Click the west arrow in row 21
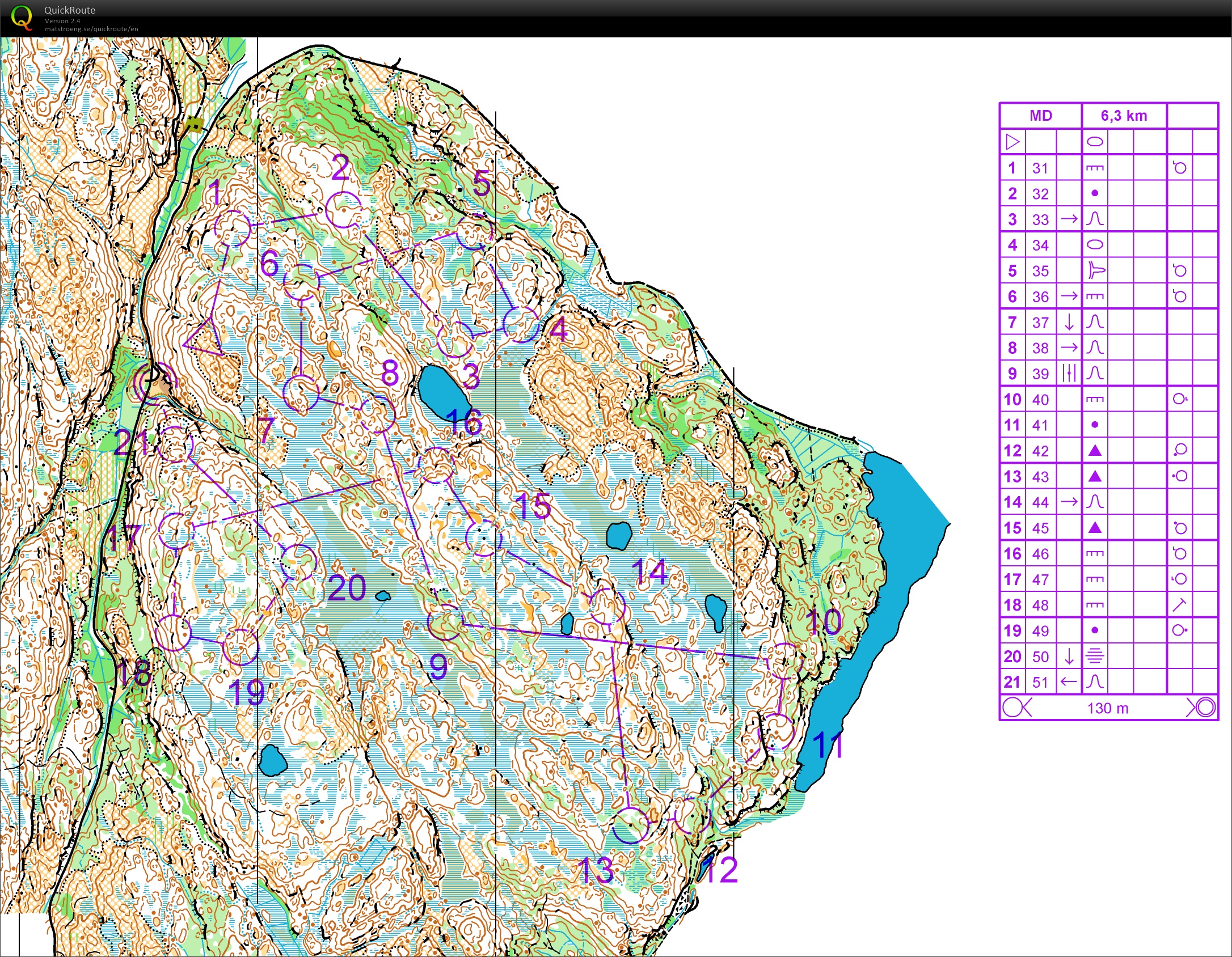This screenshot has width=1232, height=957. tap(1069, 682)
